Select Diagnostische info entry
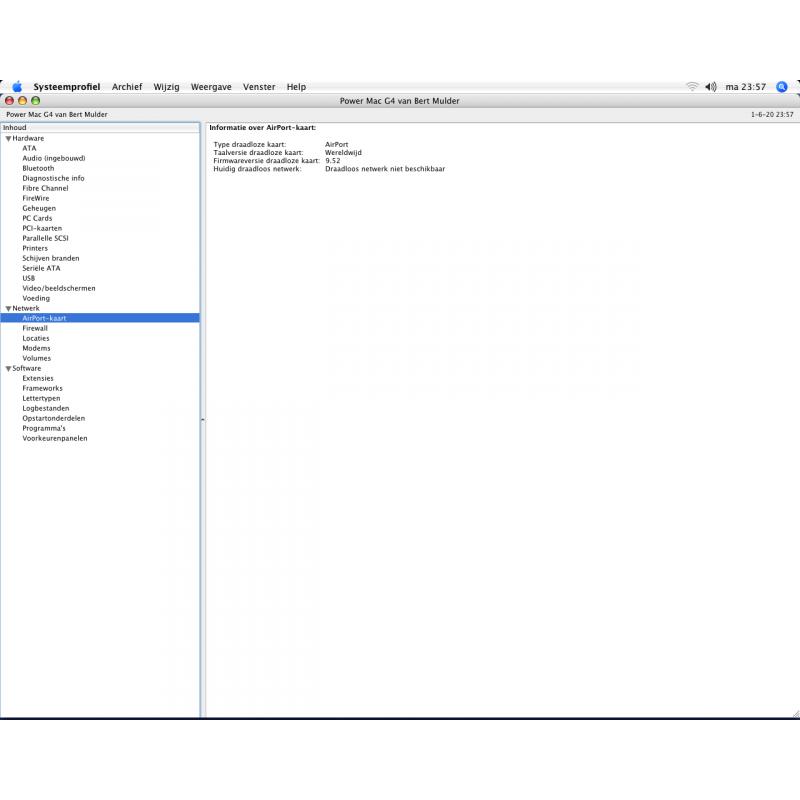 (x=53, y=178)
